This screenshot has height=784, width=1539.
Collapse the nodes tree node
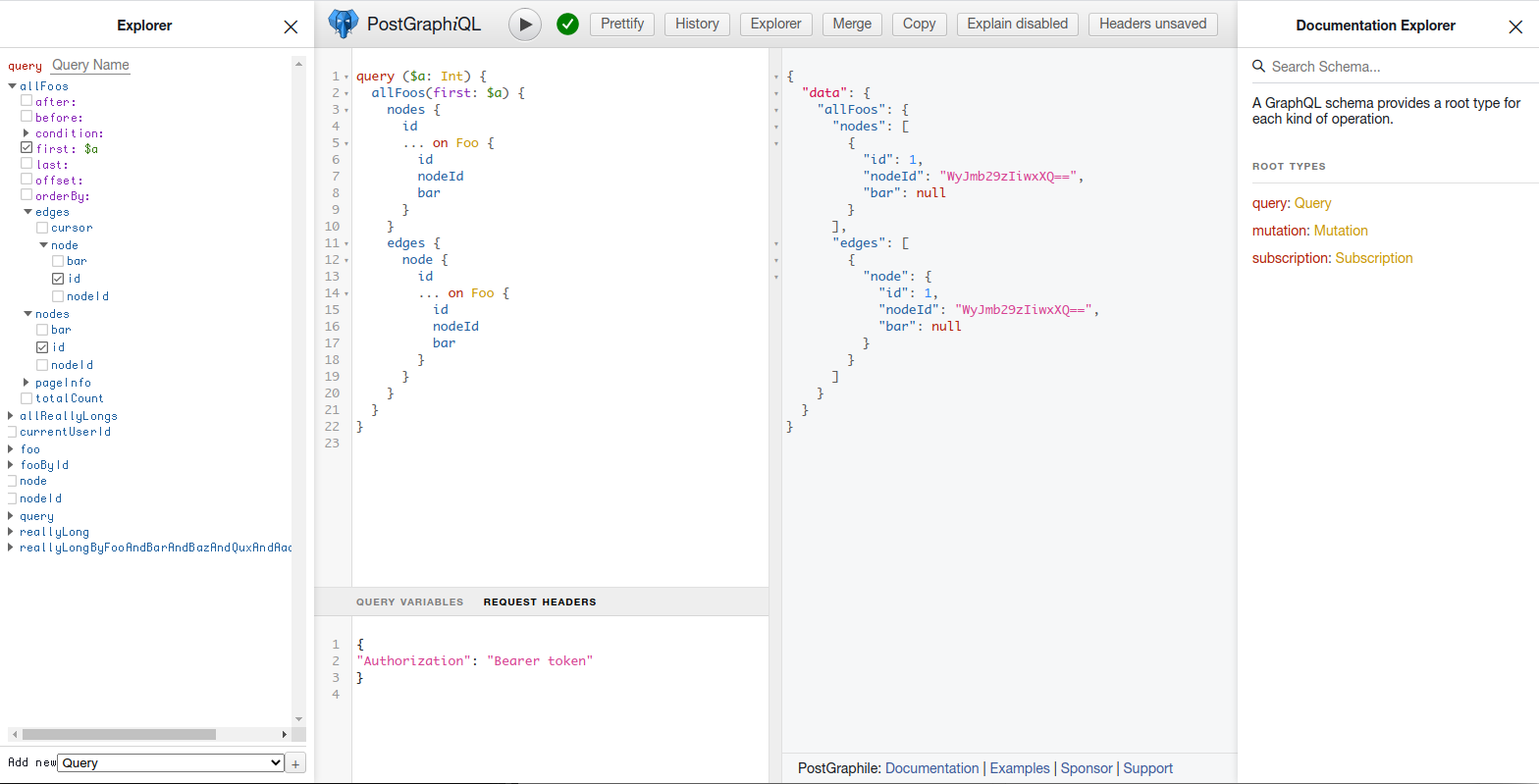27,314
